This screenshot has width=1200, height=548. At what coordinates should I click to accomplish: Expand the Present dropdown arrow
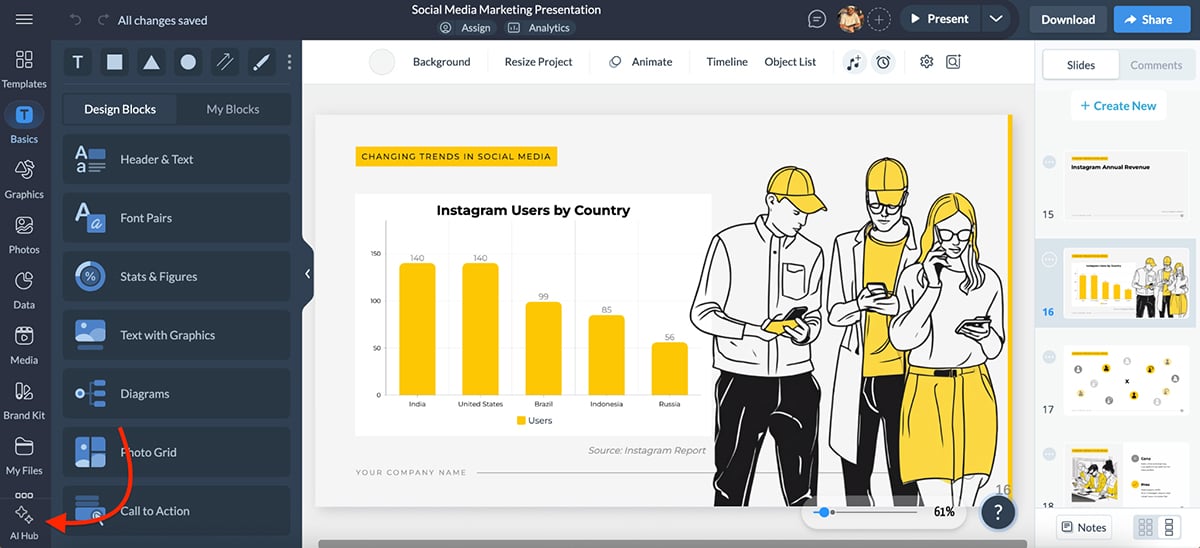pos(995,19)
